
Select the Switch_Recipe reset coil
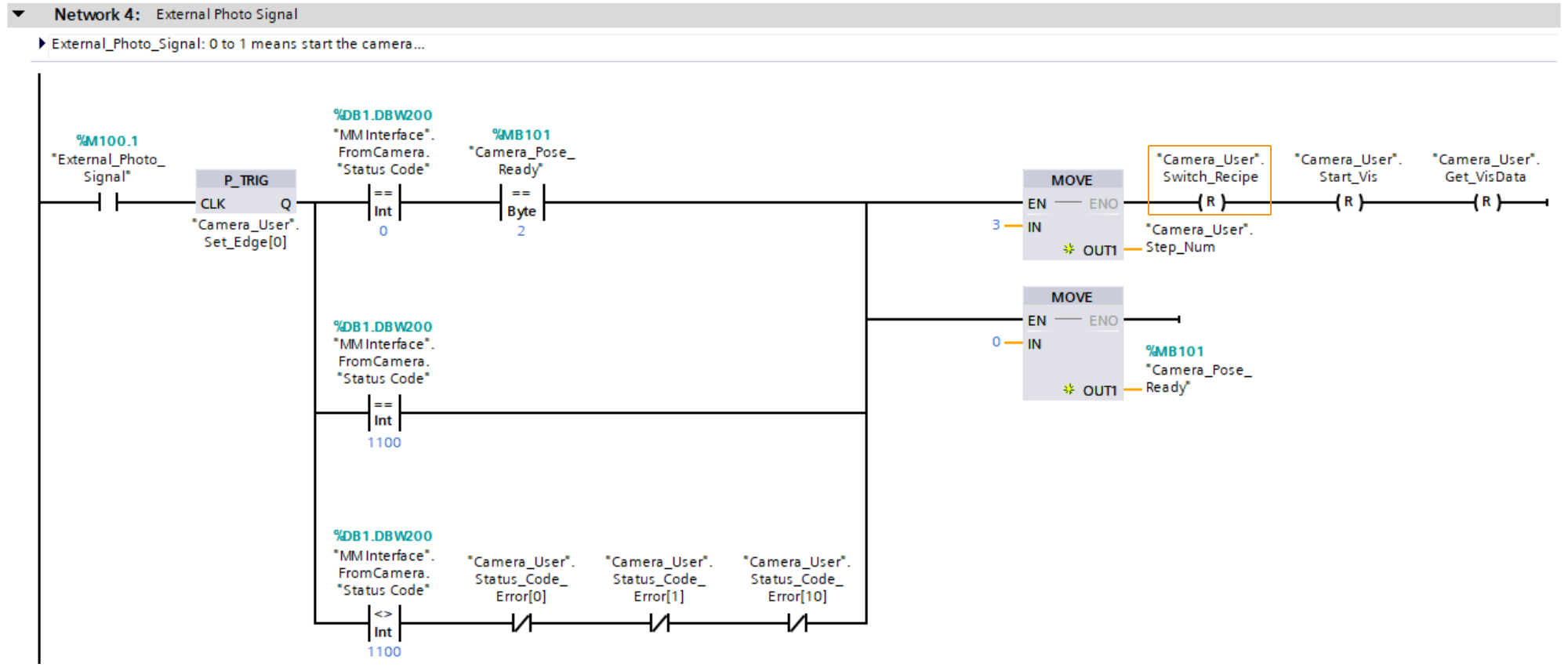pos(1210,202)
